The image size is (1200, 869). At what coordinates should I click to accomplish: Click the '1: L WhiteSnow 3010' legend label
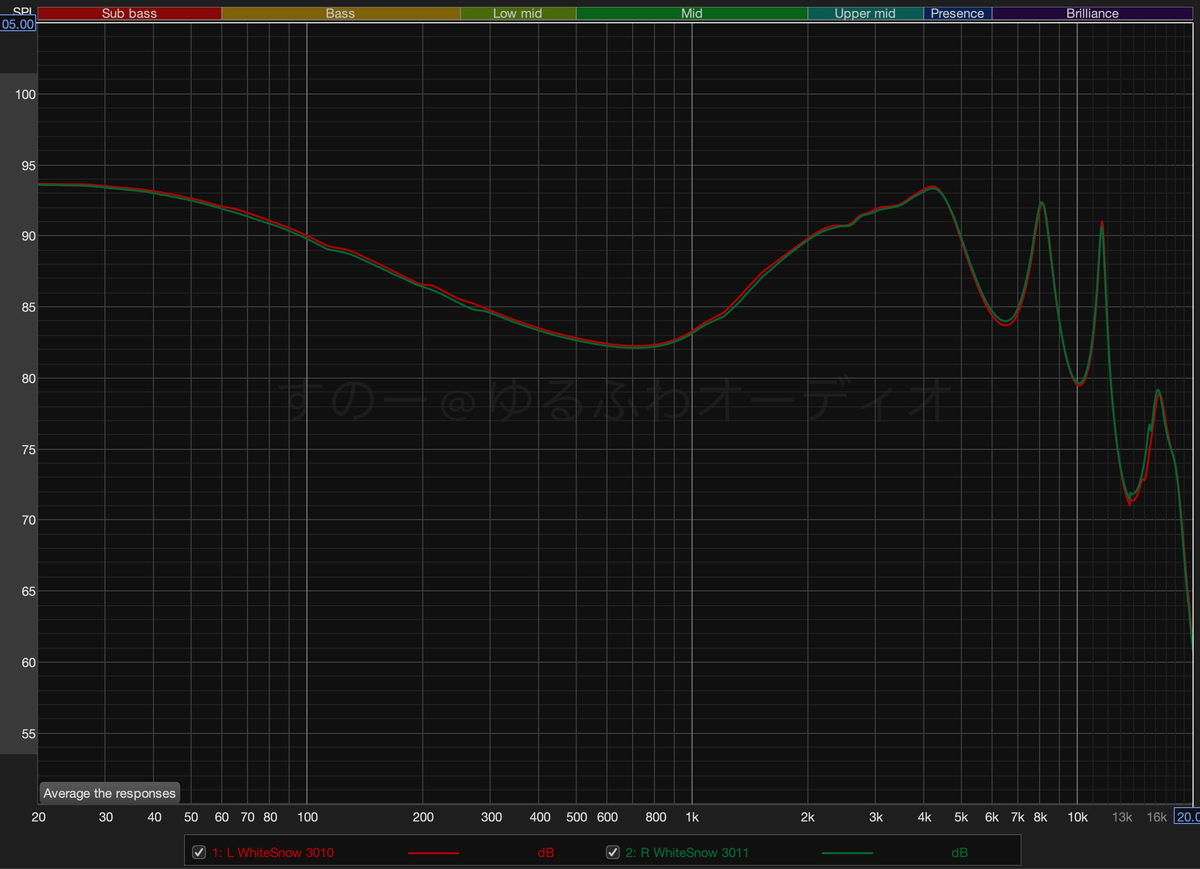coord(273,853)
